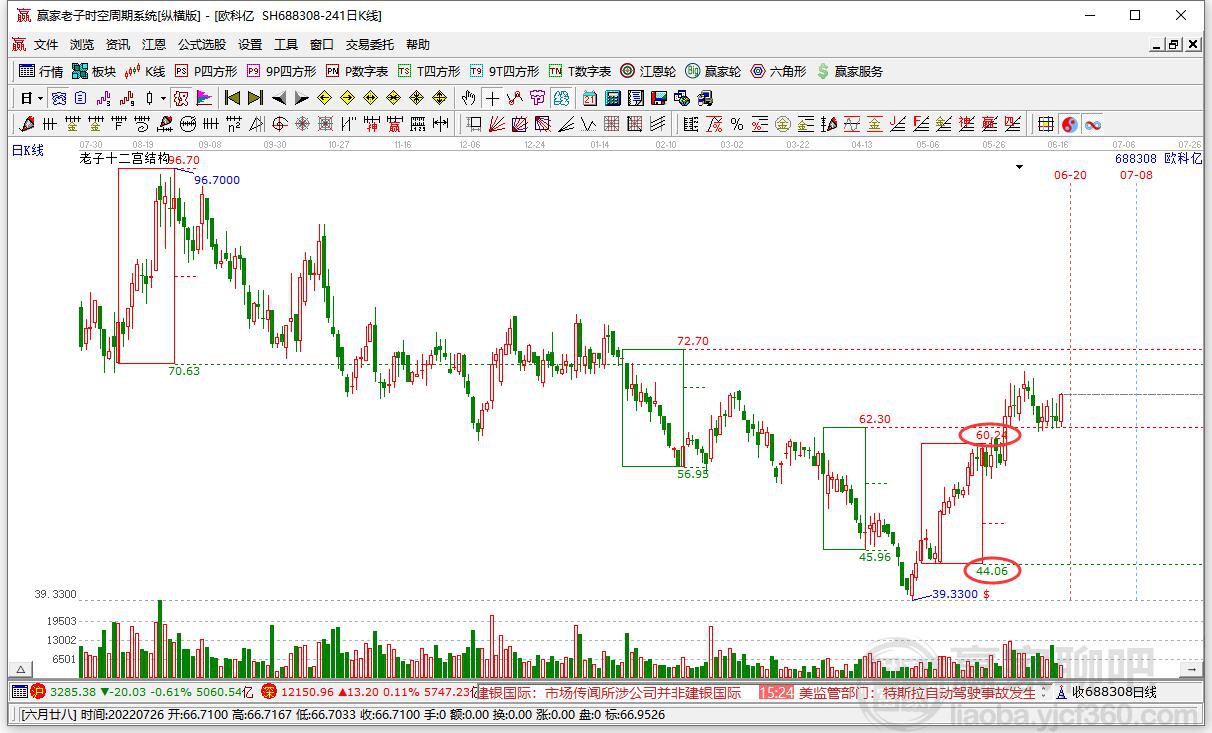This screenshot has width=1212, height=733.
Task: Click the calendar 21 icon
Action: 590,98
